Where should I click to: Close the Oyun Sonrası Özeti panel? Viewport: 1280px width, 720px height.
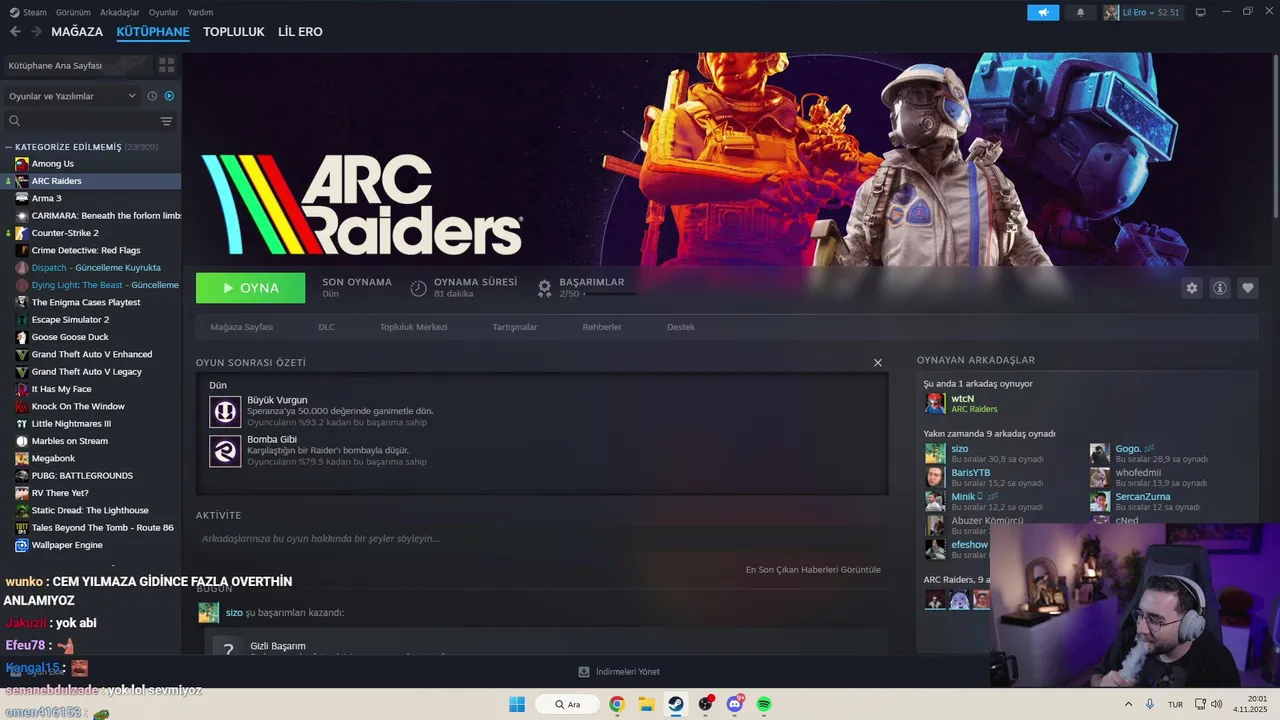point(878,363)
